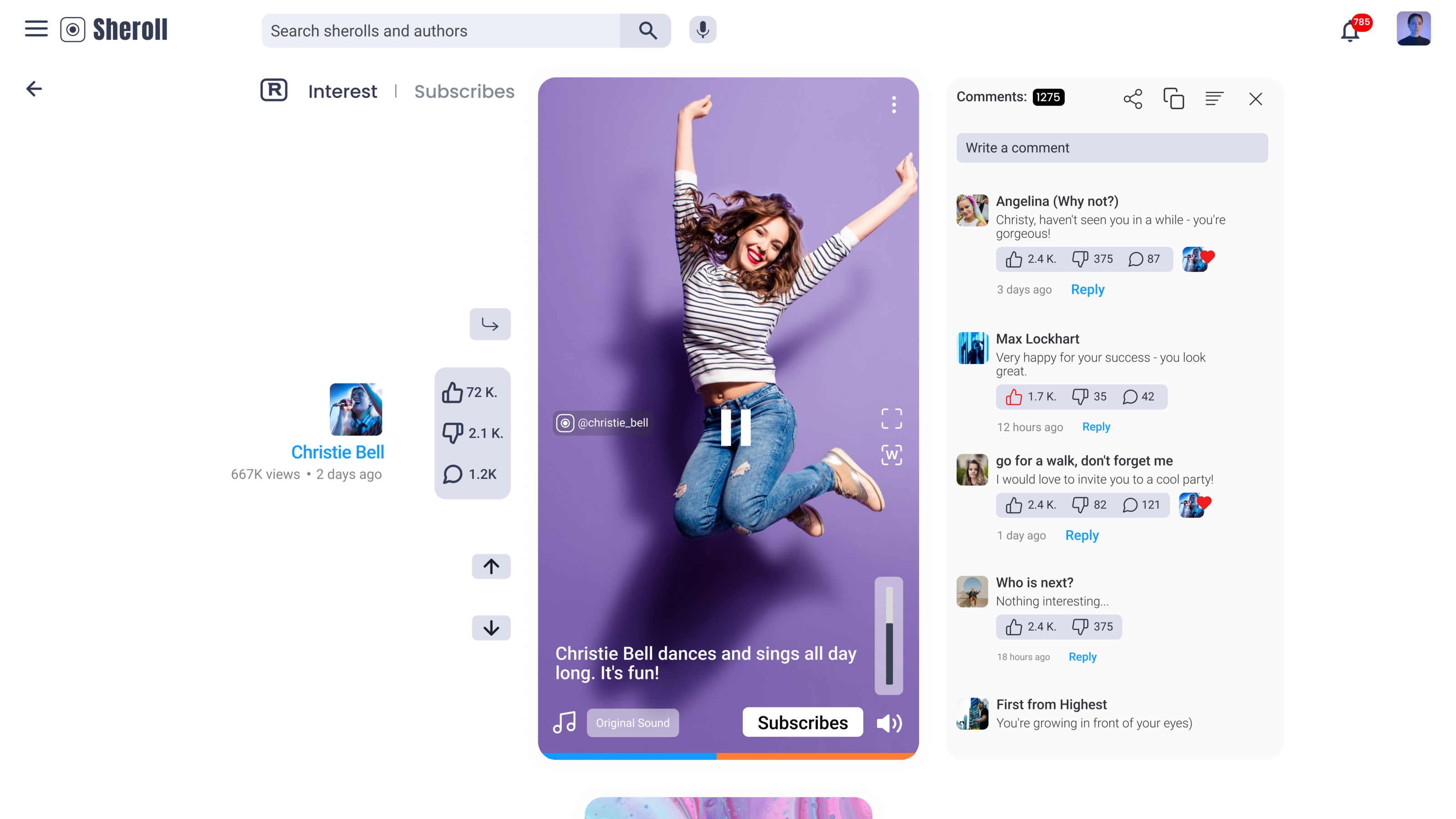Toggle like on Max Lockhart's comment
The image size is (1456, 819).
coord(1014,397)
